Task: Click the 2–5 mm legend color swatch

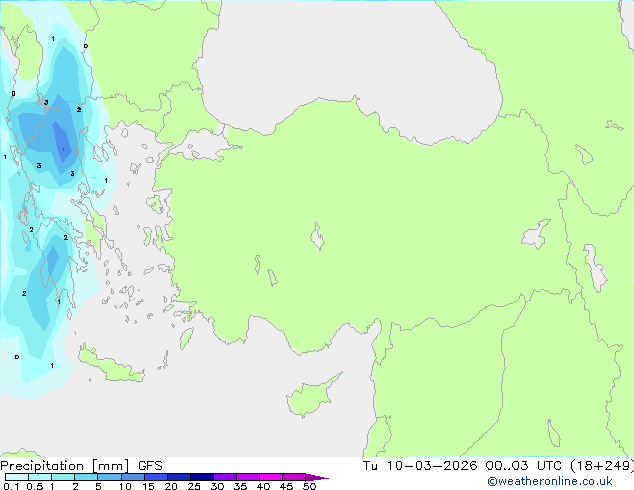Action: tap(86, 477)
